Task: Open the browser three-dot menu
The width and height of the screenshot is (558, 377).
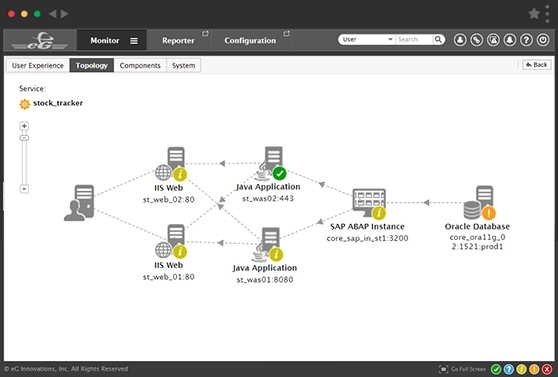Action: pyautogui.click(x=547, y=14)
